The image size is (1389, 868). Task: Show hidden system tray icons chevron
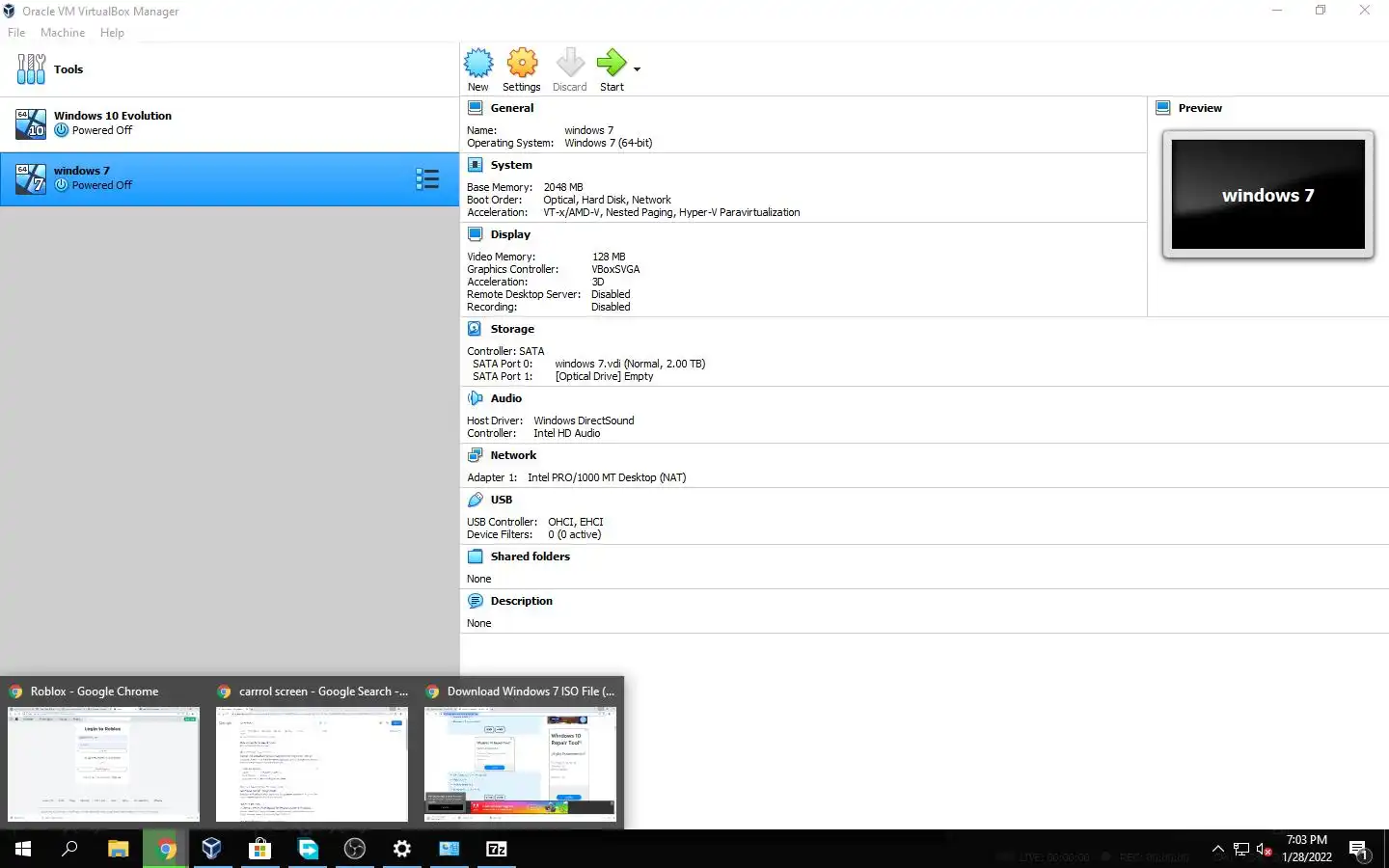coord(1218,850)
